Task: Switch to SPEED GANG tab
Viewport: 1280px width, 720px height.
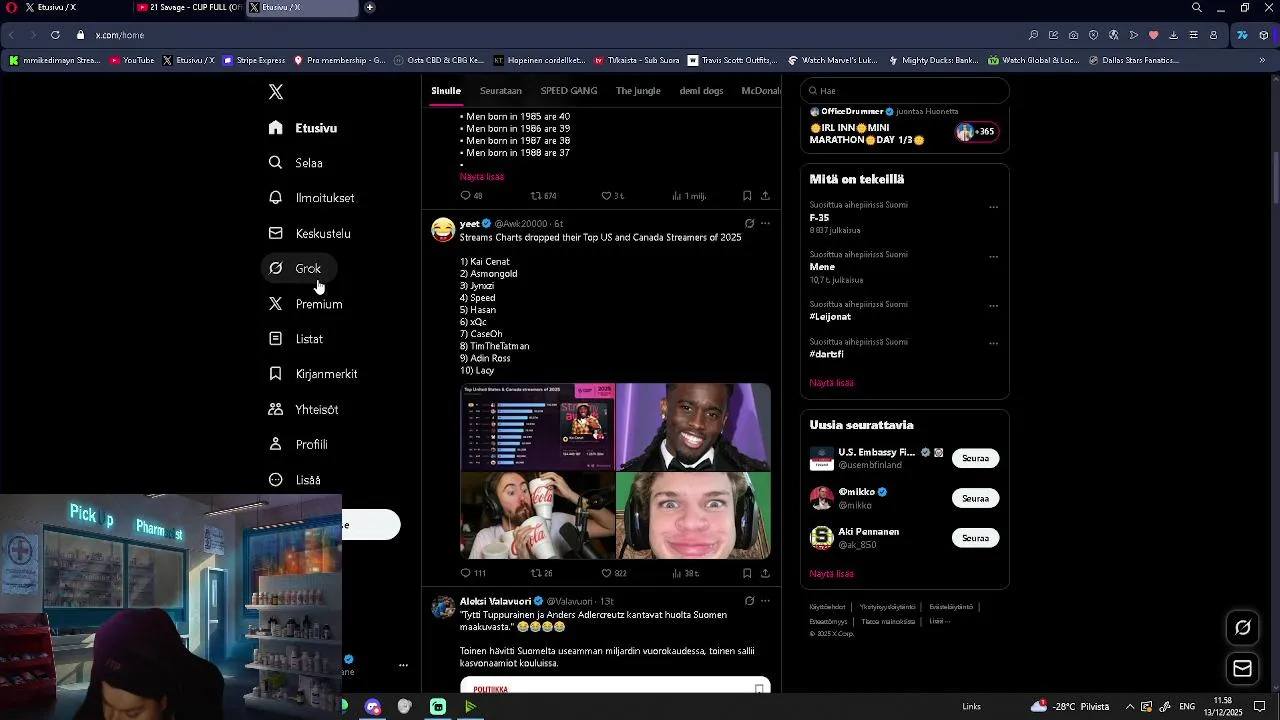Action: pos(569,91)
